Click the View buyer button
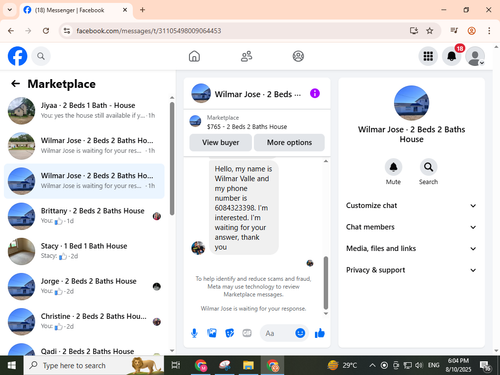This screenshot has width=500, height=375. [x=221, y=142]
